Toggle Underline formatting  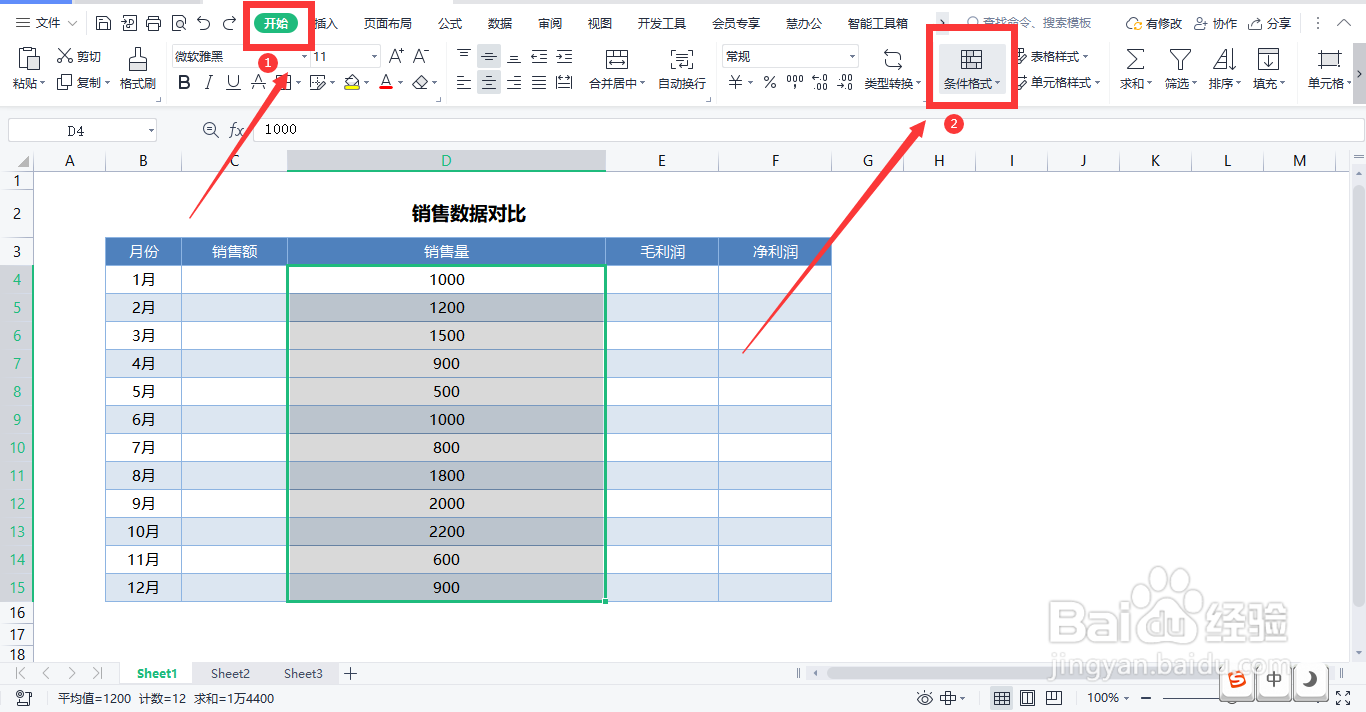click(x=234, y=83)
